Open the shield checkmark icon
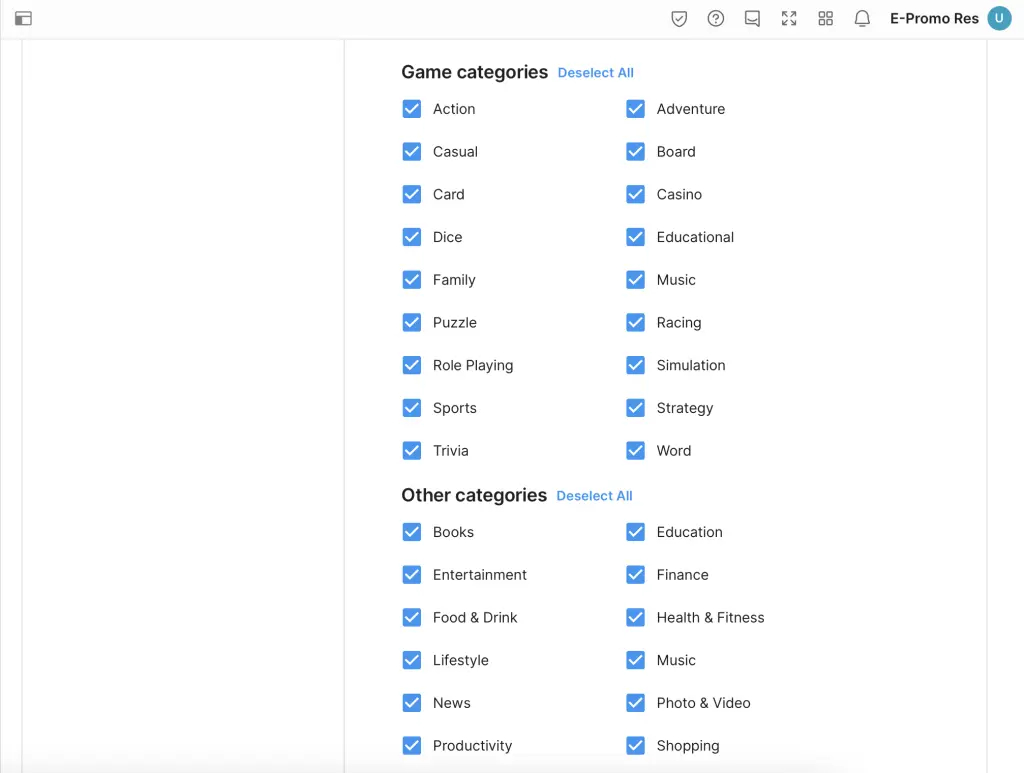Screen dimensions: 1024x773 [x=679, y=18]
